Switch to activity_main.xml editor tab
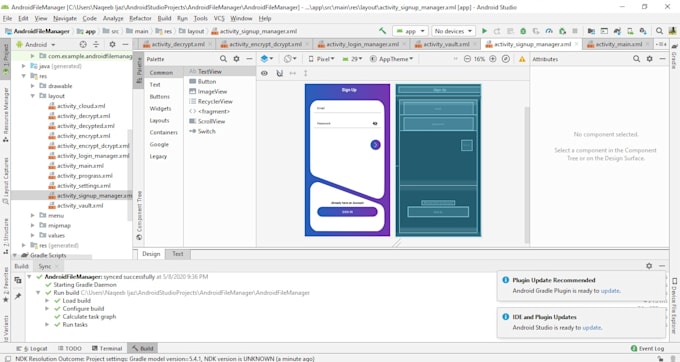 pos(618,44)
